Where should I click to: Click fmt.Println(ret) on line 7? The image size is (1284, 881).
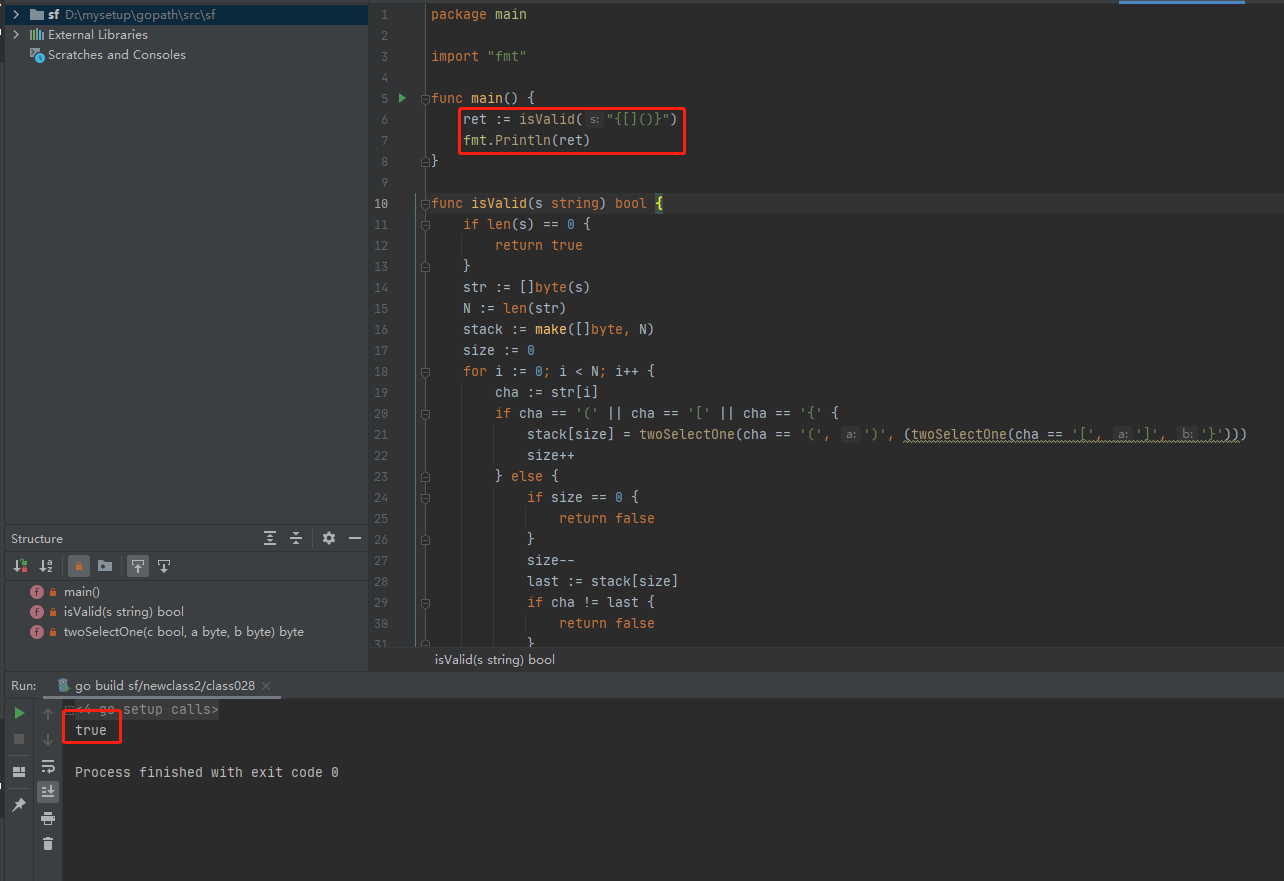[527, 140]
